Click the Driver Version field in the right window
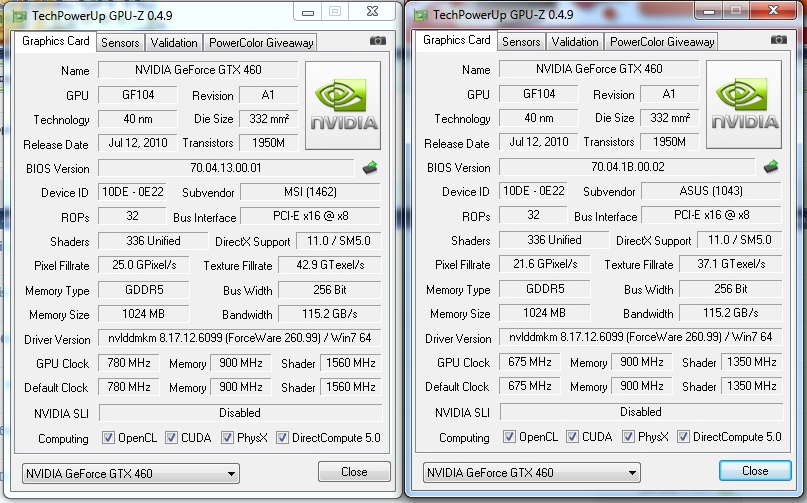 640,337
